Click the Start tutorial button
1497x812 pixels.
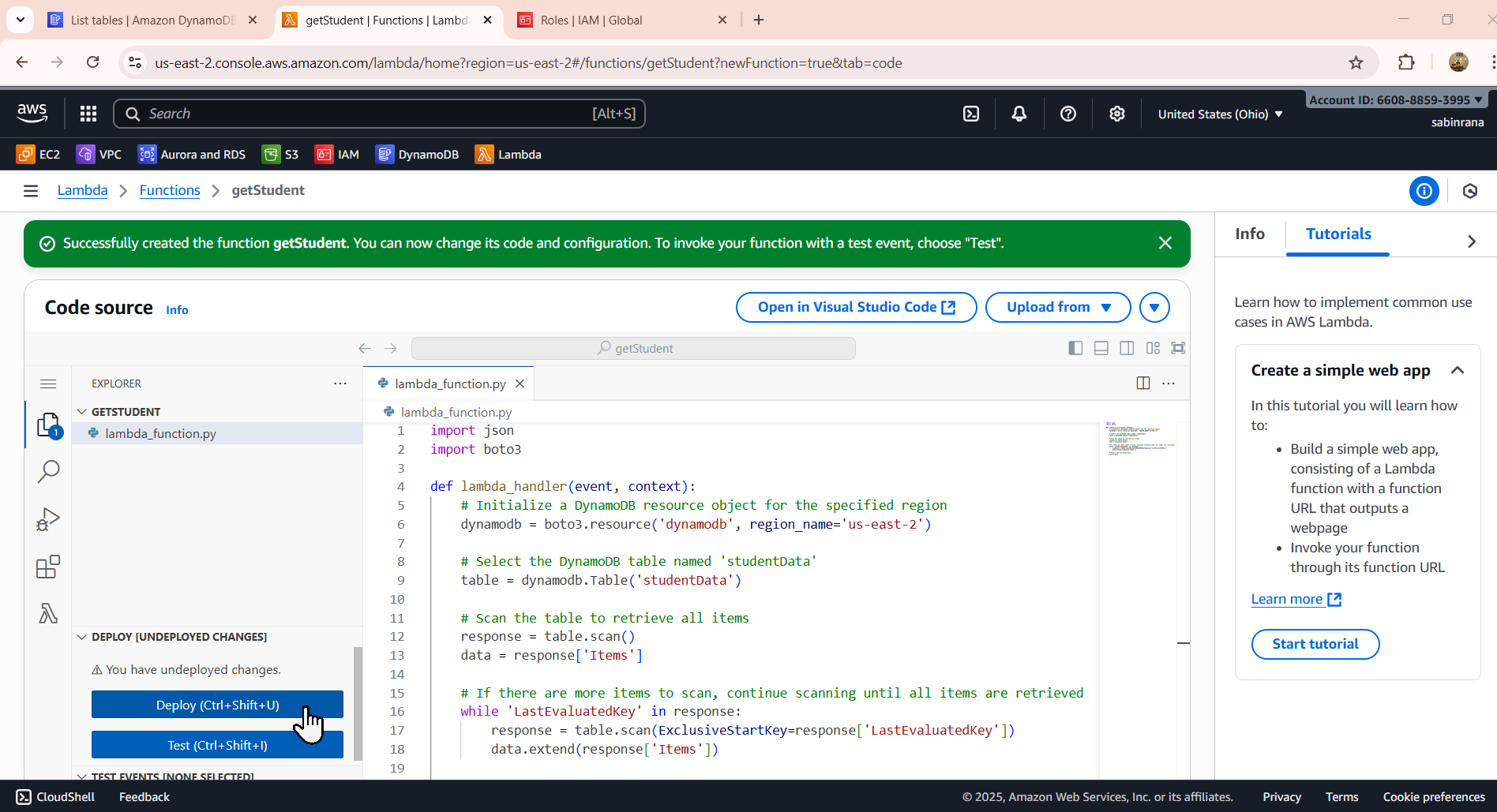pyautogui.click(x=1315, y=644)
